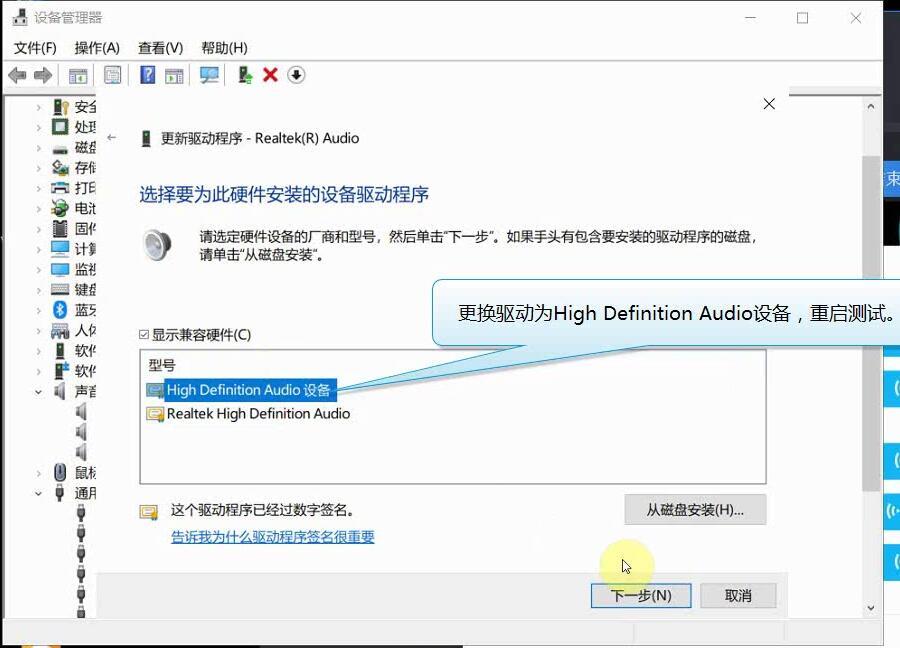Open the Properties toolbar icon
The height and width of the screenshot is (648, 900).
(112, 75)
